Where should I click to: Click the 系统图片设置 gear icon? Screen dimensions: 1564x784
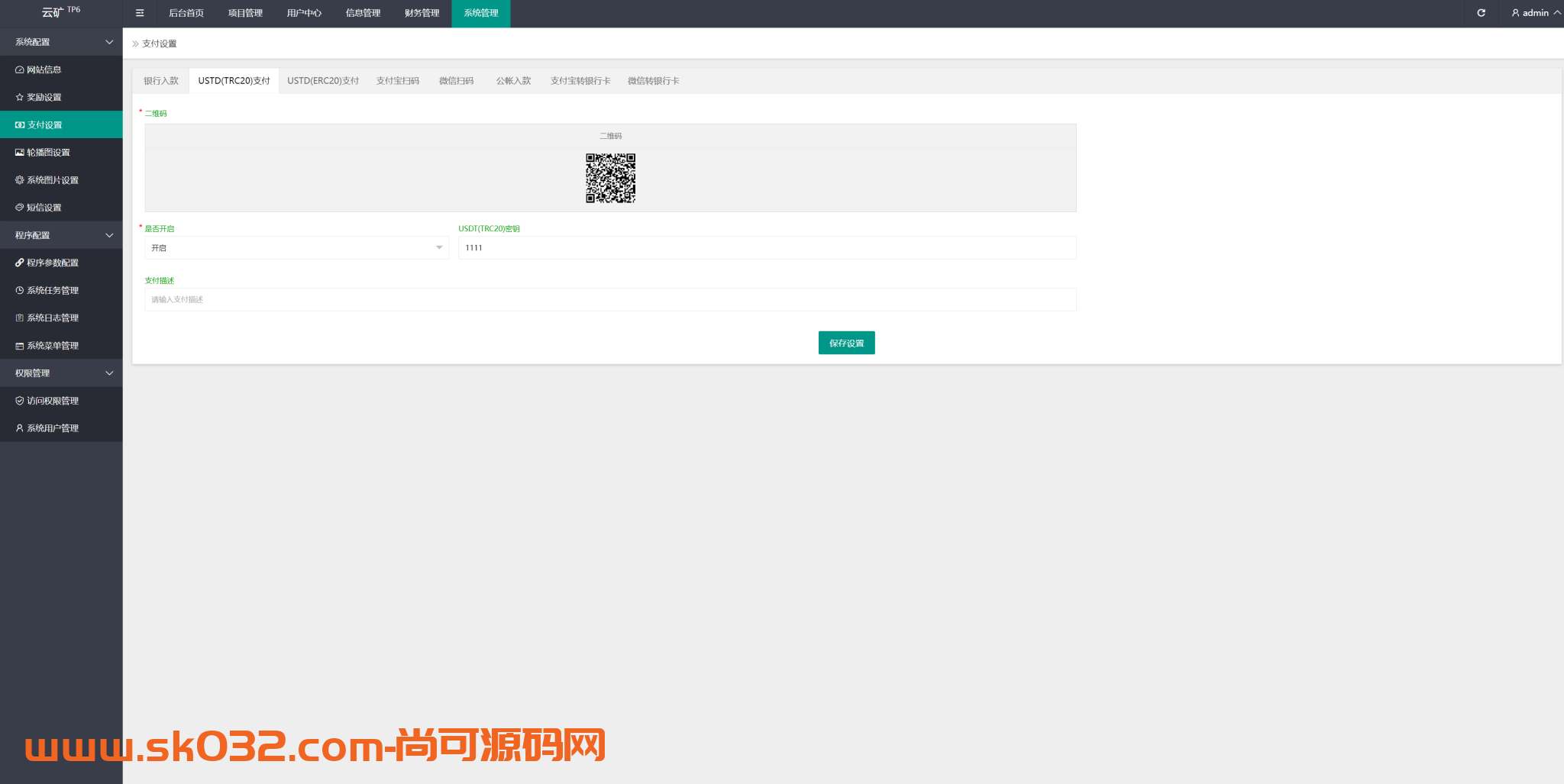pyautogui.click(x=20, y=180)
